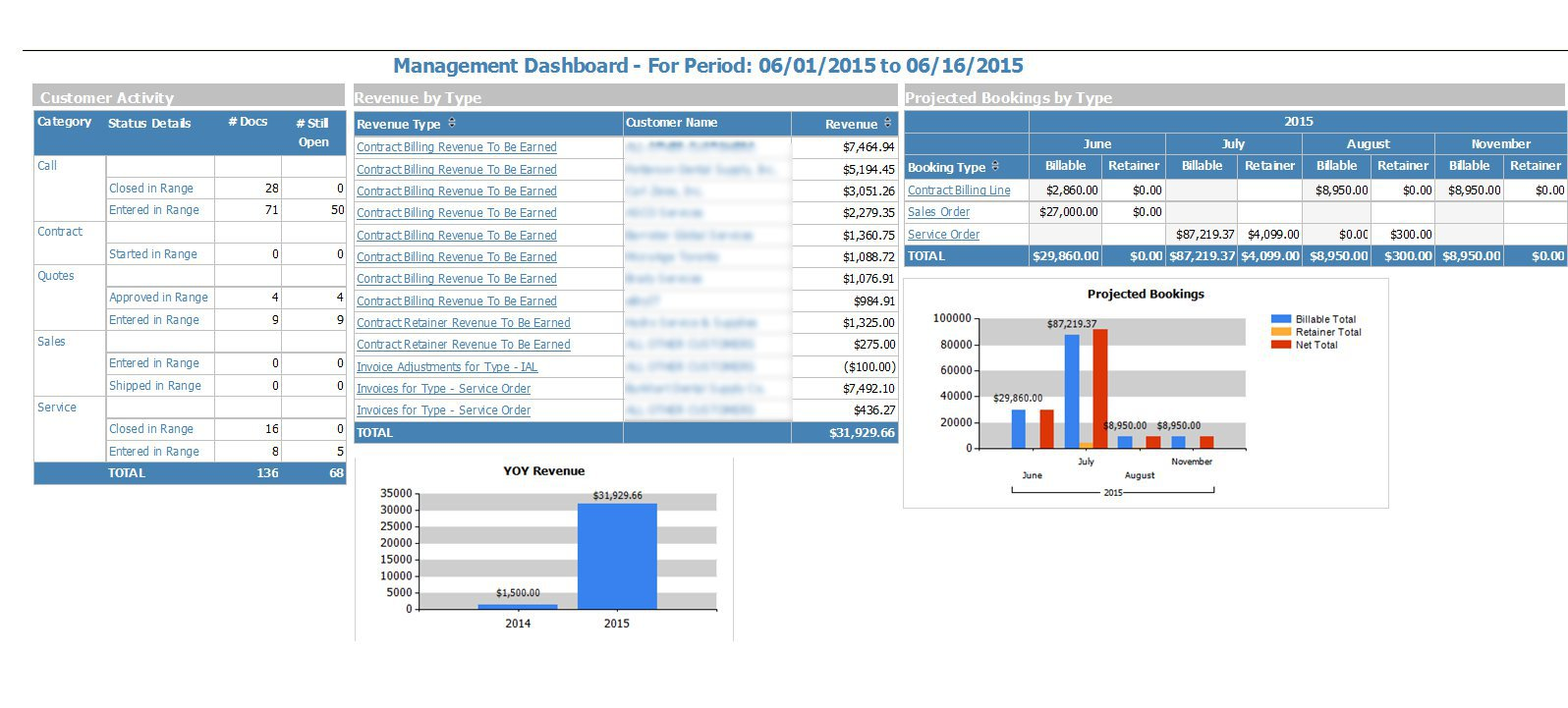Viewport: 1568px width, 708px height.
Task: Select the orange Retainer Total legend swatch
Action: 1280,332
